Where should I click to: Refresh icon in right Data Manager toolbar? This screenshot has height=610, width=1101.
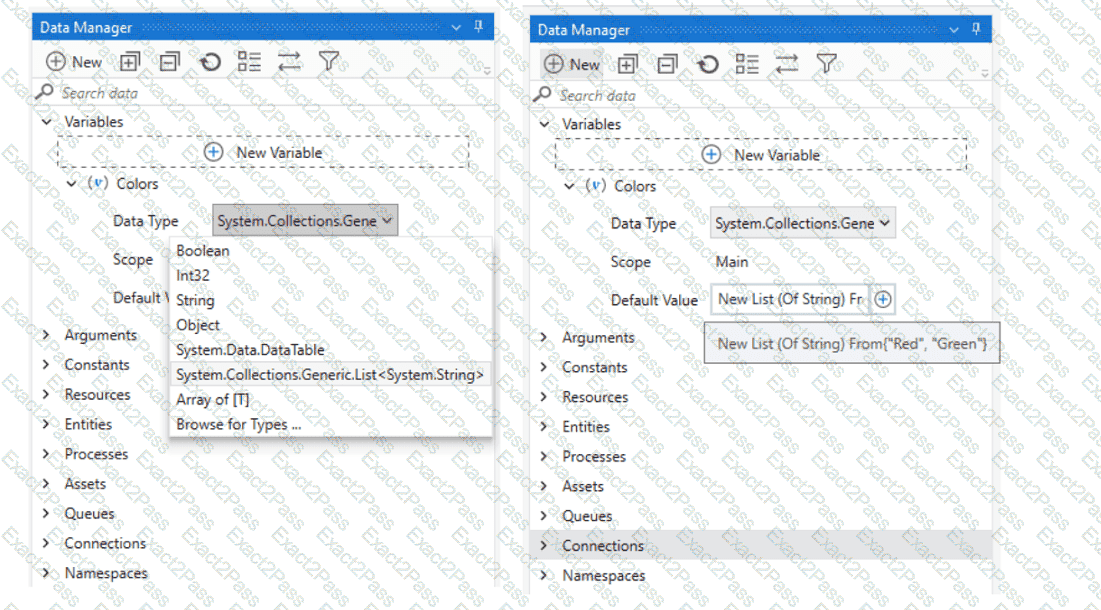pos(707,65)
